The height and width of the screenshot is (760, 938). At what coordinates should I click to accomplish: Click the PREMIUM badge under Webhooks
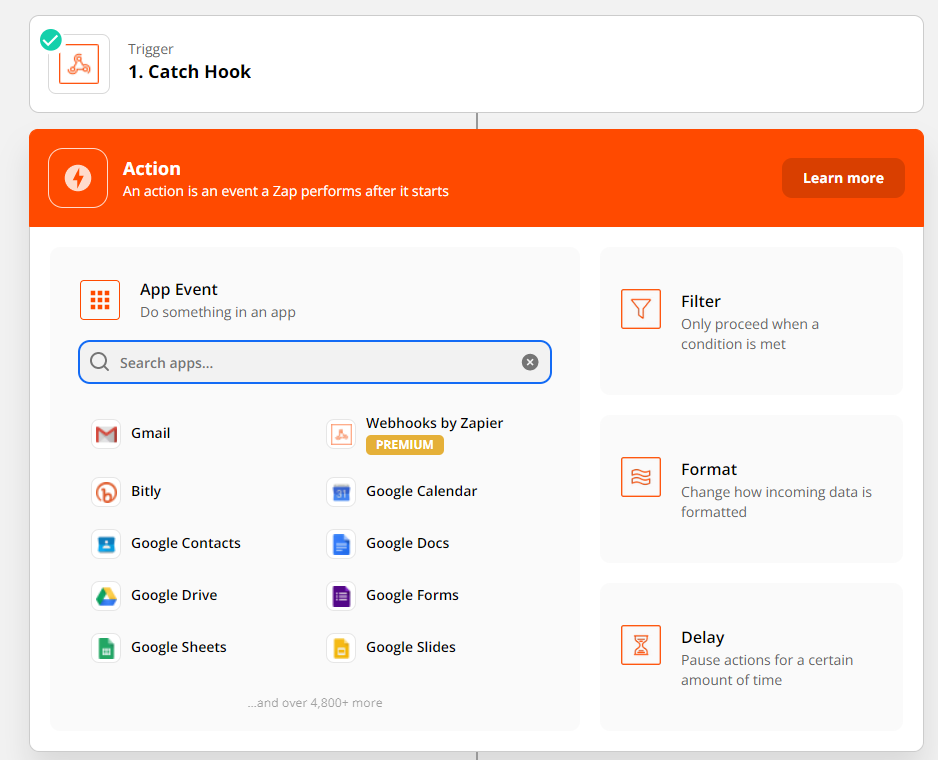coord(404,445)
